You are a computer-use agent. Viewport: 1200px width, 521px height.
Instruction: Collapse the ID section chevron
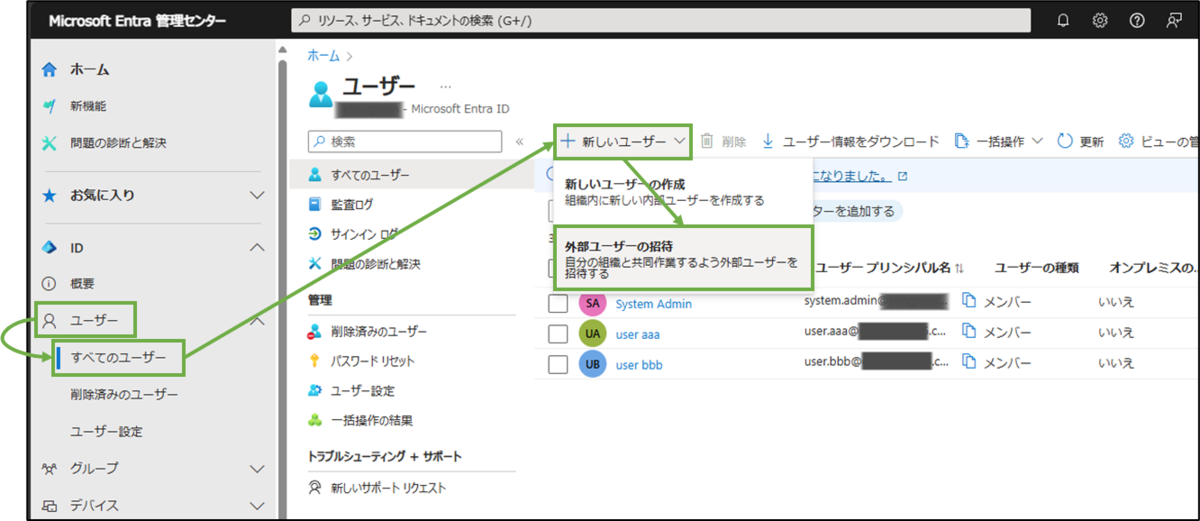tap(257, 247)
